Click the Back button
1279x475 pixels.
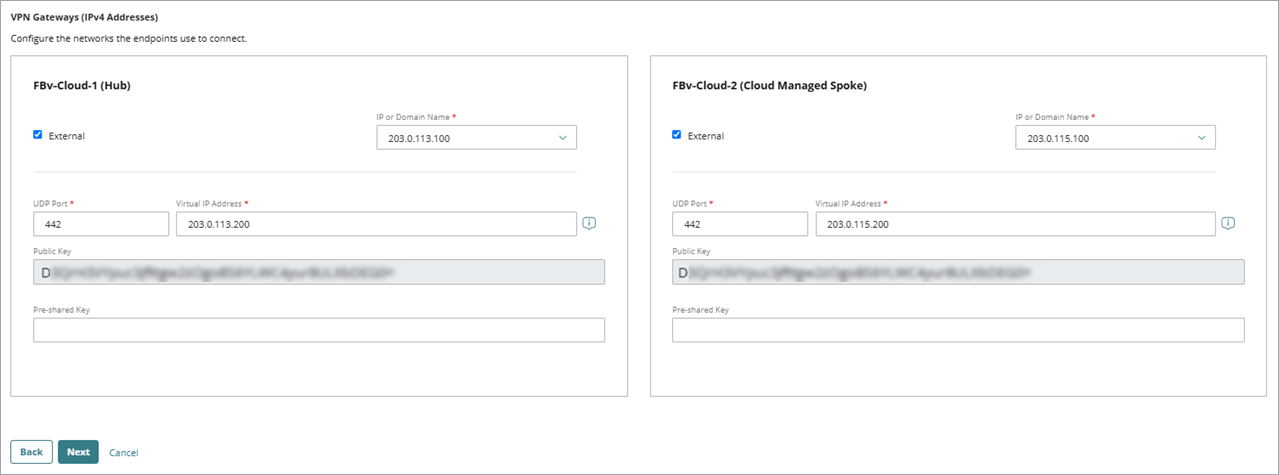point(31,452)
